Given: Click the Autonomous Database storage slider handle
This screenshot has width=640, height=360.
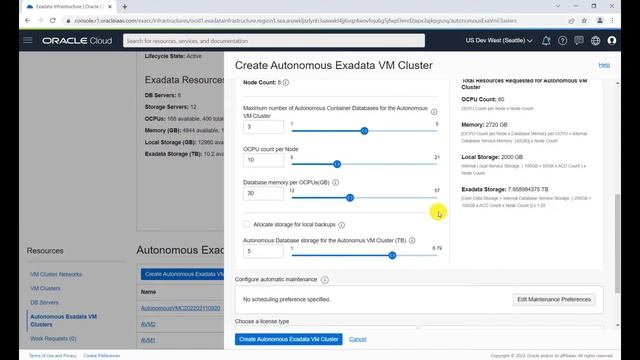Looking at the screenshot, I should pyautogui.click(x=392, y=255).
